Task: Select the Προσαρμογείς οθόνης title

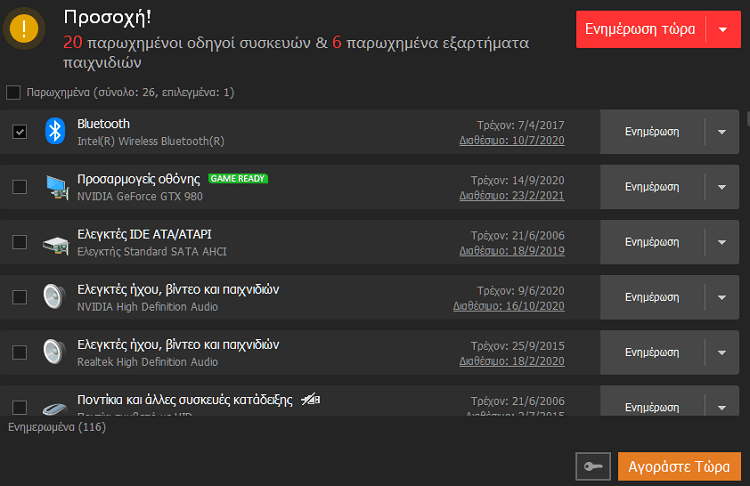Action: coord(139,179)
